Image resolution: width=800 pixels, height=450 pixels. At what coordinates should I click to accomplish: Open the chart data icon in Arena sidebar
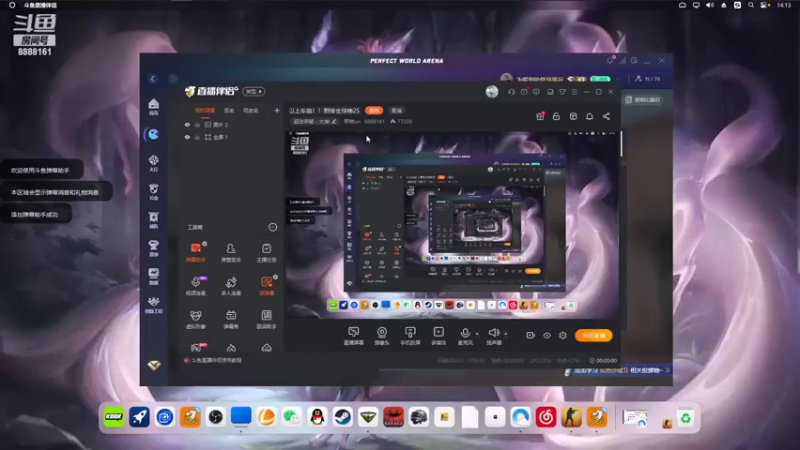coord(154,276)
